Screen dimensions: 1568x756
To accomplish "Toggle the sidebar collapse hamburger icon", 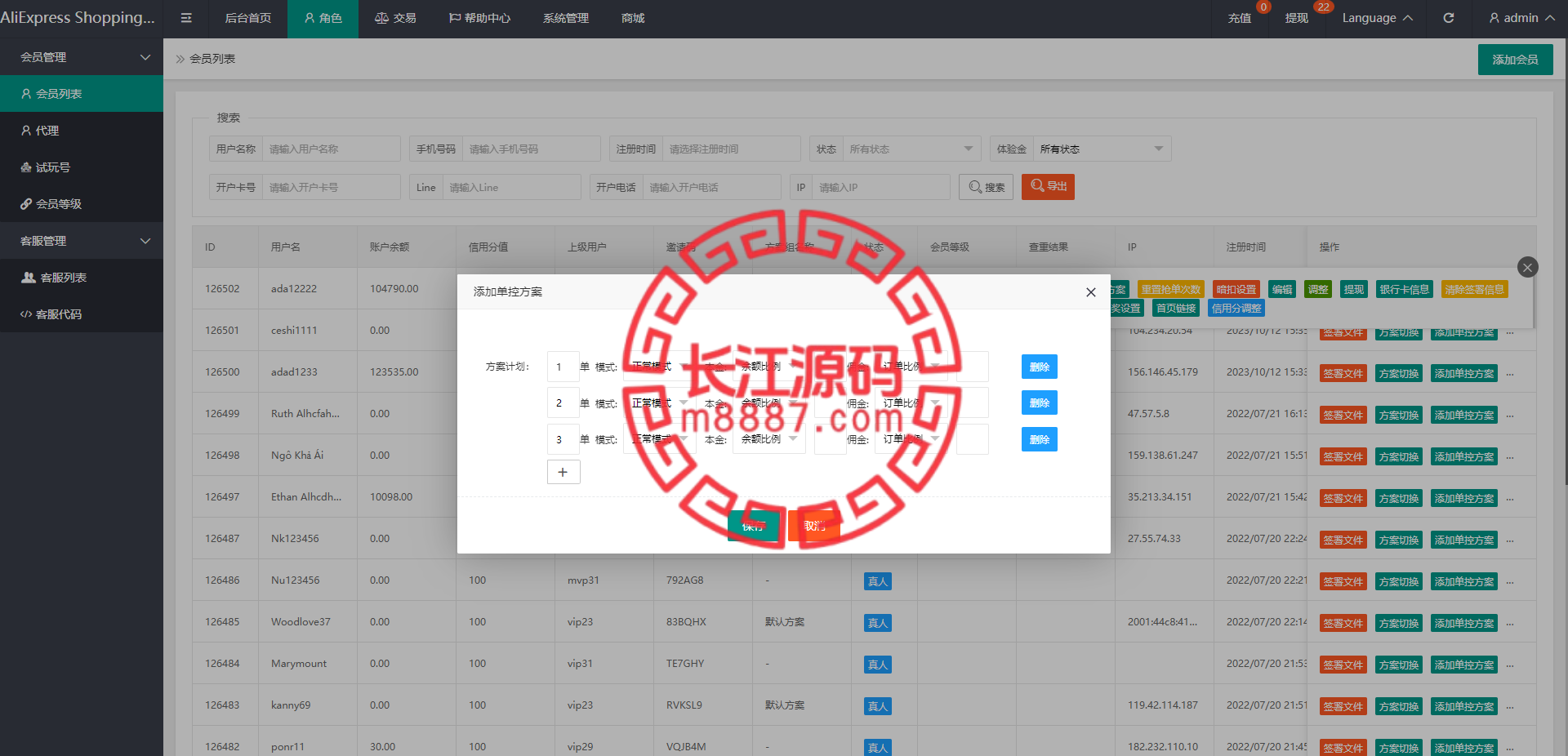I will pyautogui.click(x=186, y=18).
